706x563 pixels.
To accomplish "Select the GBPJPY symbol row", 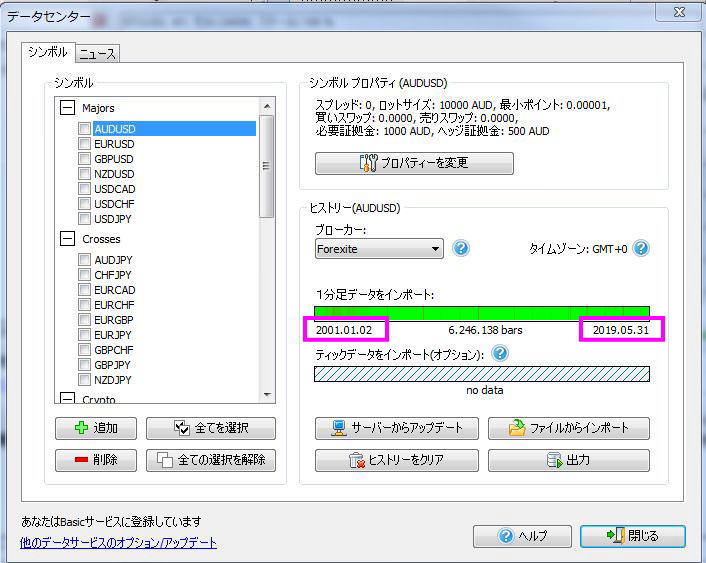I will click(x=112, y=364).
